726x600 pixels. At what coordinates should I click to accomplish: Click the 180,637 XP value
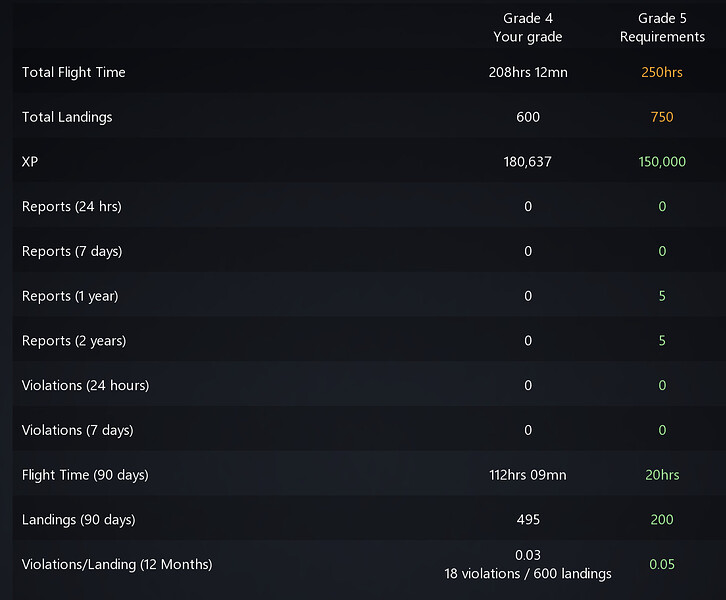coord(528,161)
